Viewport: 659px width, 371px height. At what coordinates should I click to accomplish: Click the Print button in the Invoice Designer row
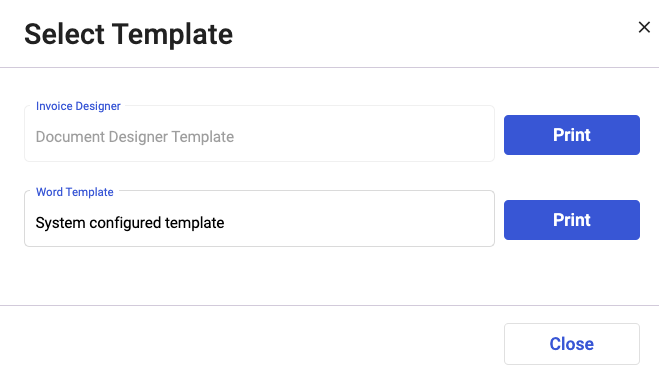pyautogui.click(x=572, y=135)
